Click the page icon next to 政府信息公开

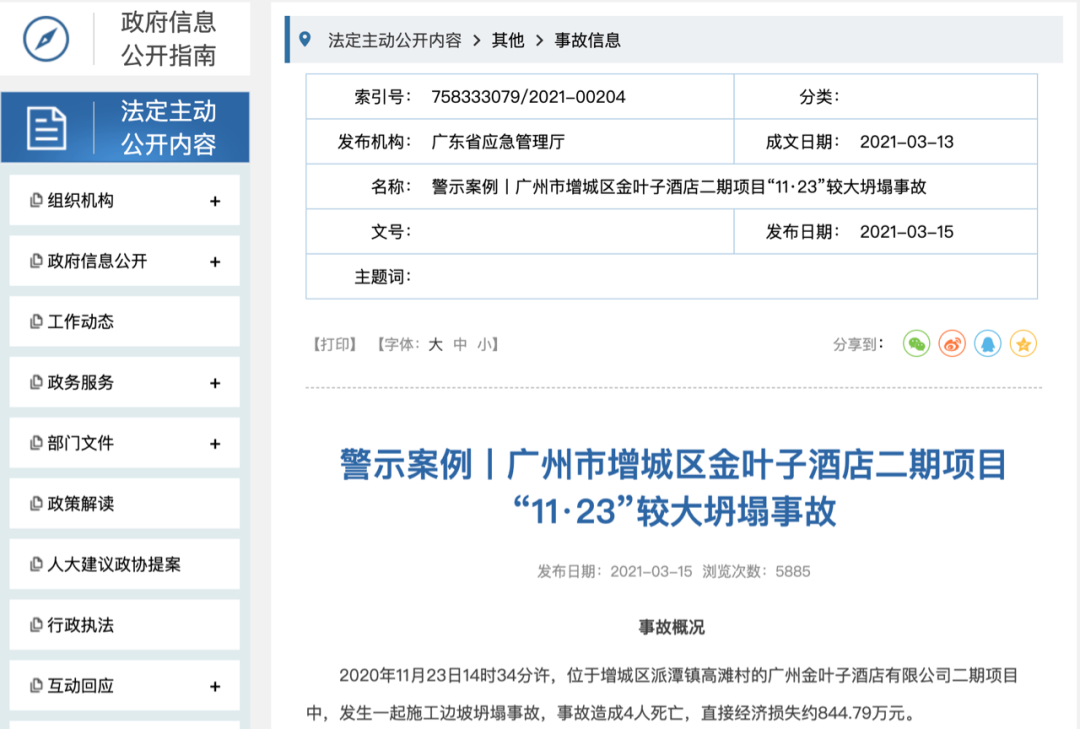point(36,261)
